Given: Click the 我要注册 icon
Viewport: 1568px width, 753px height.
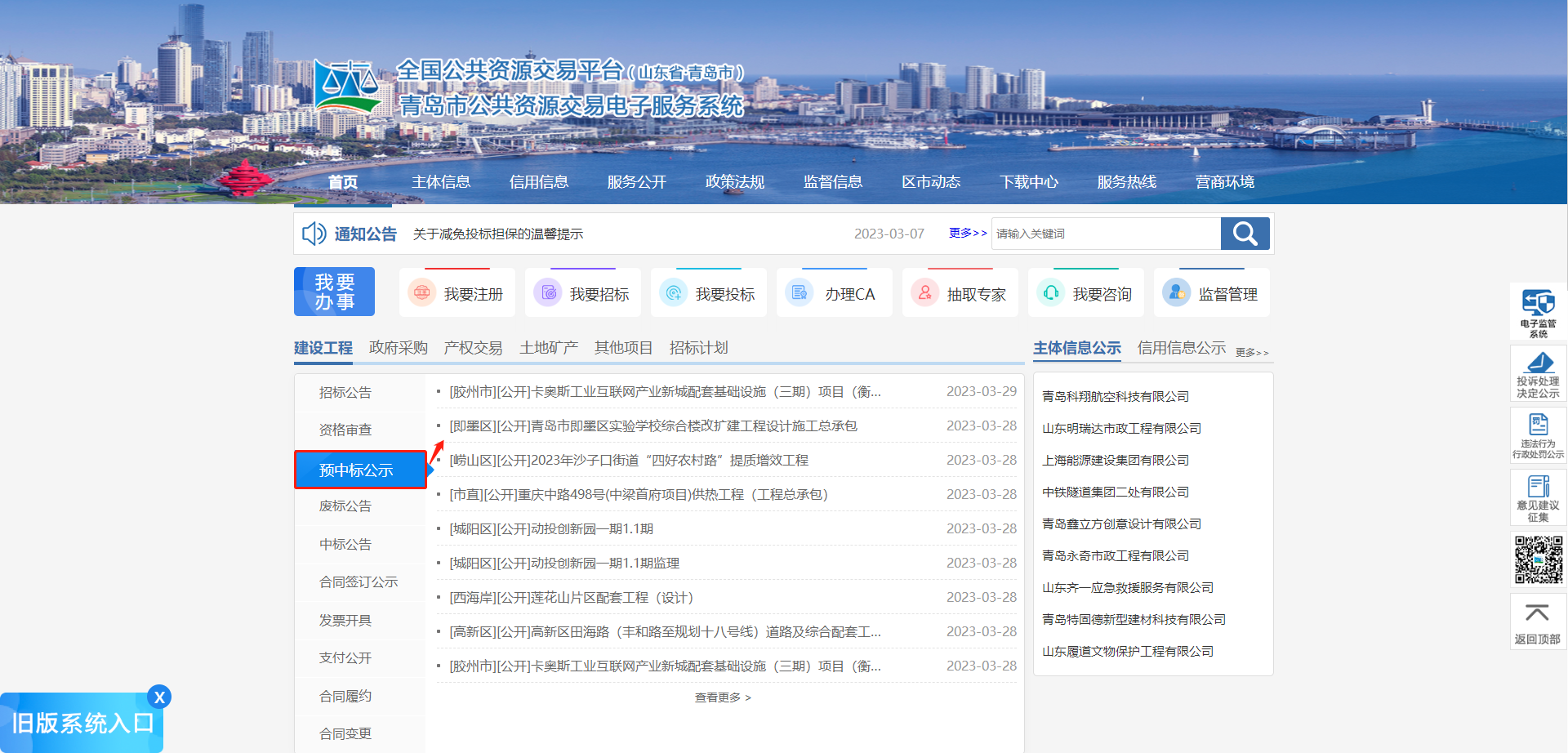Looking at the screenshot, I should click(x=422, y=292).
